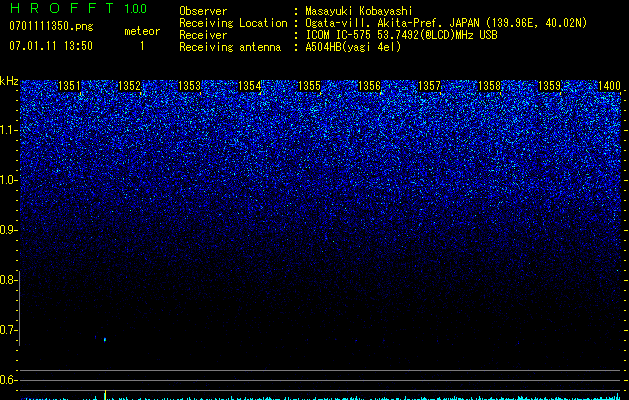The height and width of the screenshot is (400, 629).
Task: Click the 1357 time marker
Action: pyautogui.click(x=429, y=85)
